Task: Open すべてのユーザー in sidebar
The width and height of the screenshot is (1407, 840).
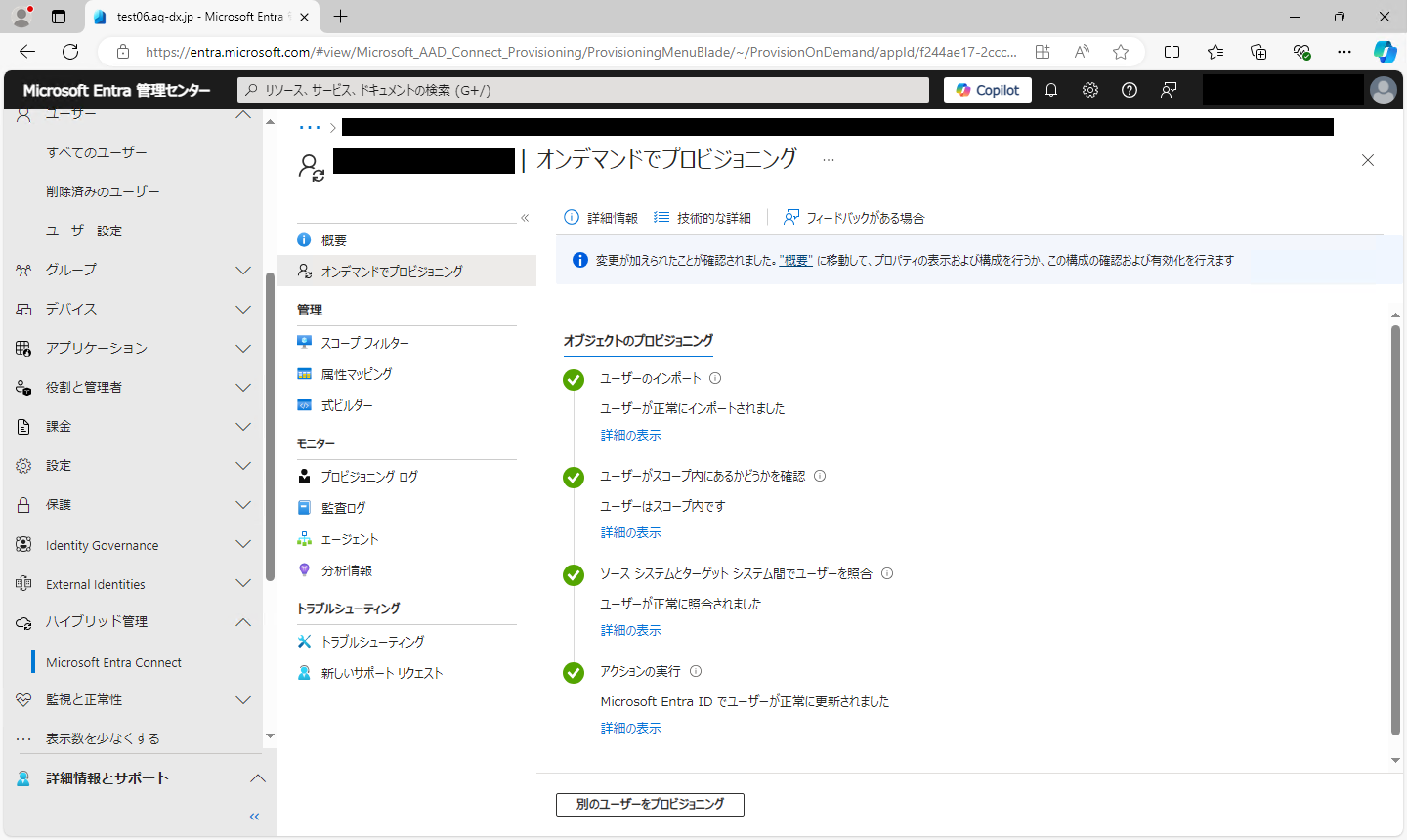Action: tap(97, 152)
